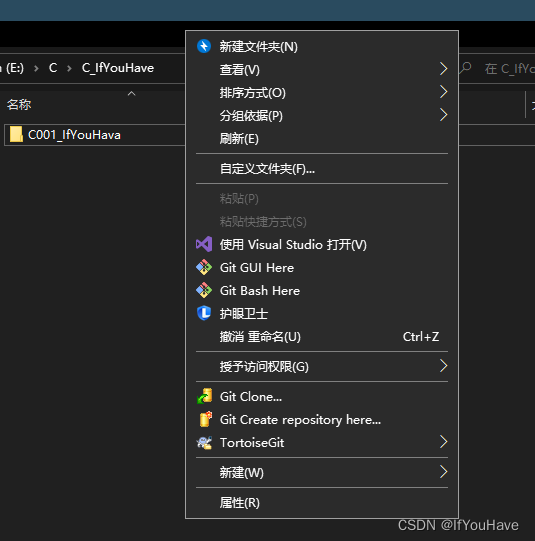Click the Git Clone icon
The height and width of the screenshot is (541, 535).
click(205, 396)
